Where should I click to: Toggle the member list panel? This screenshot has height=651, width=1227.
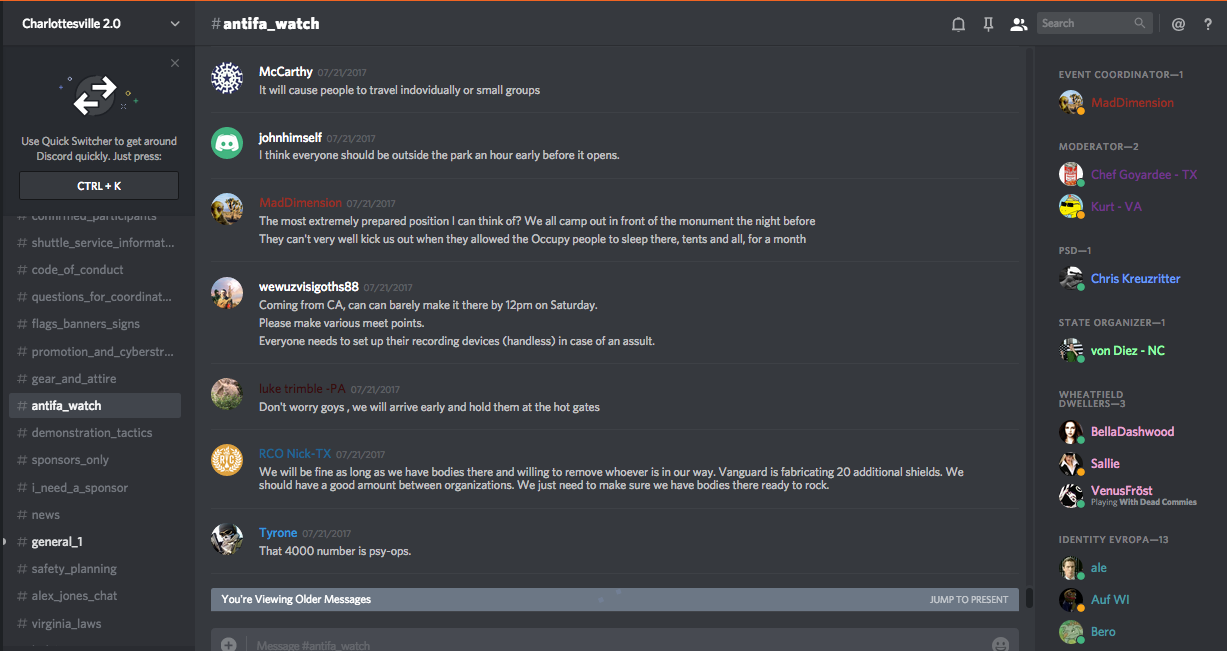(x=1018, y=24)
